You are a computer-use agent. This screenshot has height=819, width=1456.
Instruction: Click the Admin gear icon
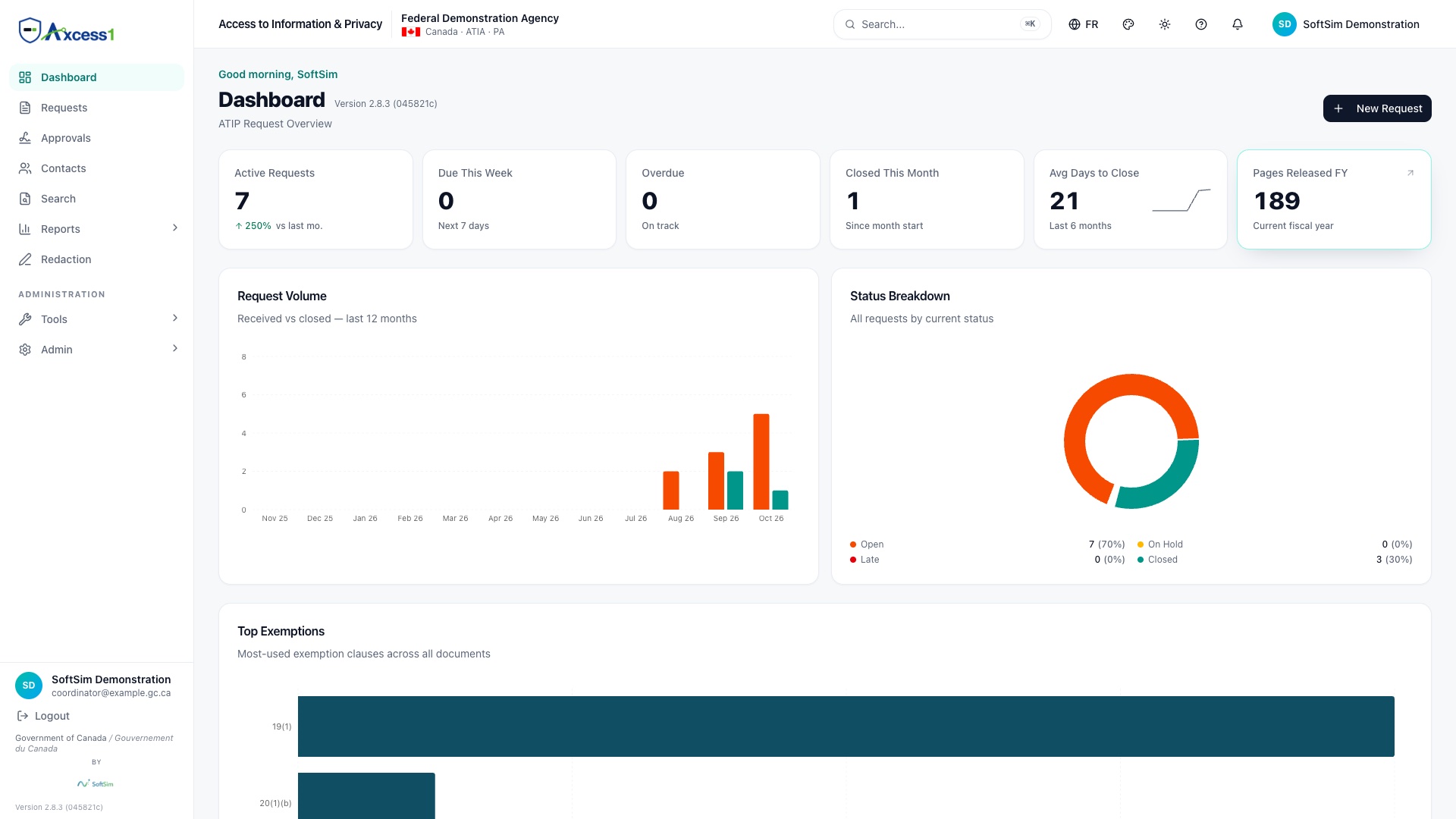[25, 350]
